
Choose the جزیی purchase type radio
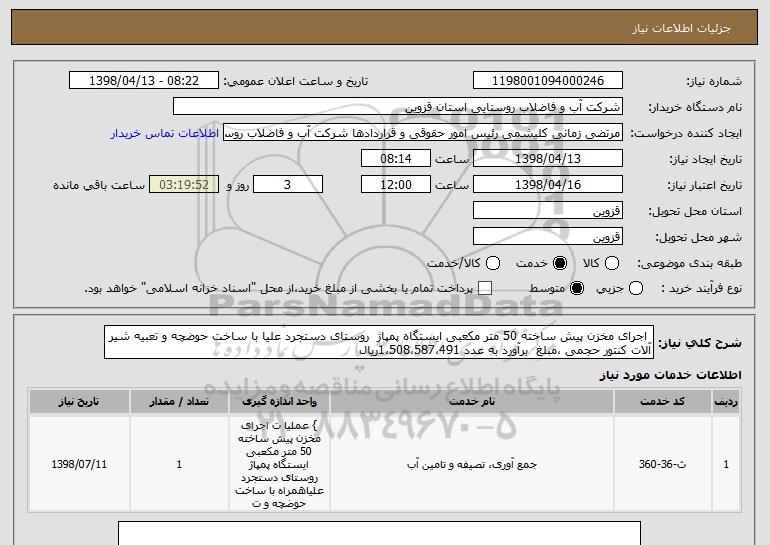tap(635, 288)
